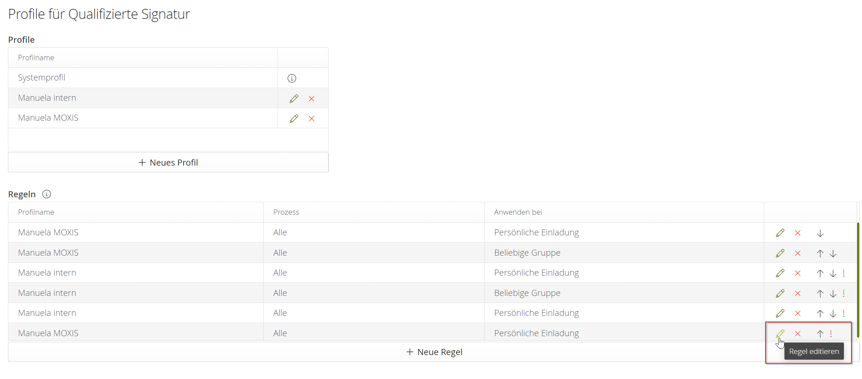Click Beliebige Gruppe in the Manuela MOXIS rule

527,253
